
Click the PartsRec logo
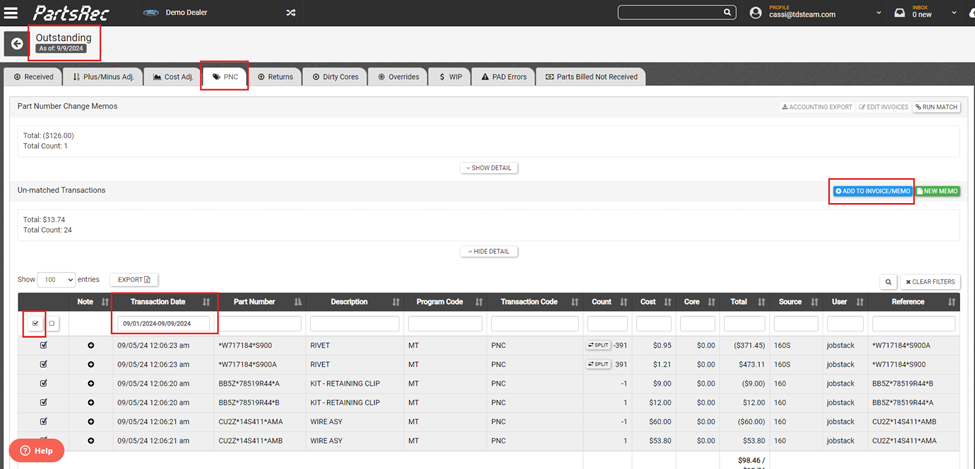[x=70, y=12]
